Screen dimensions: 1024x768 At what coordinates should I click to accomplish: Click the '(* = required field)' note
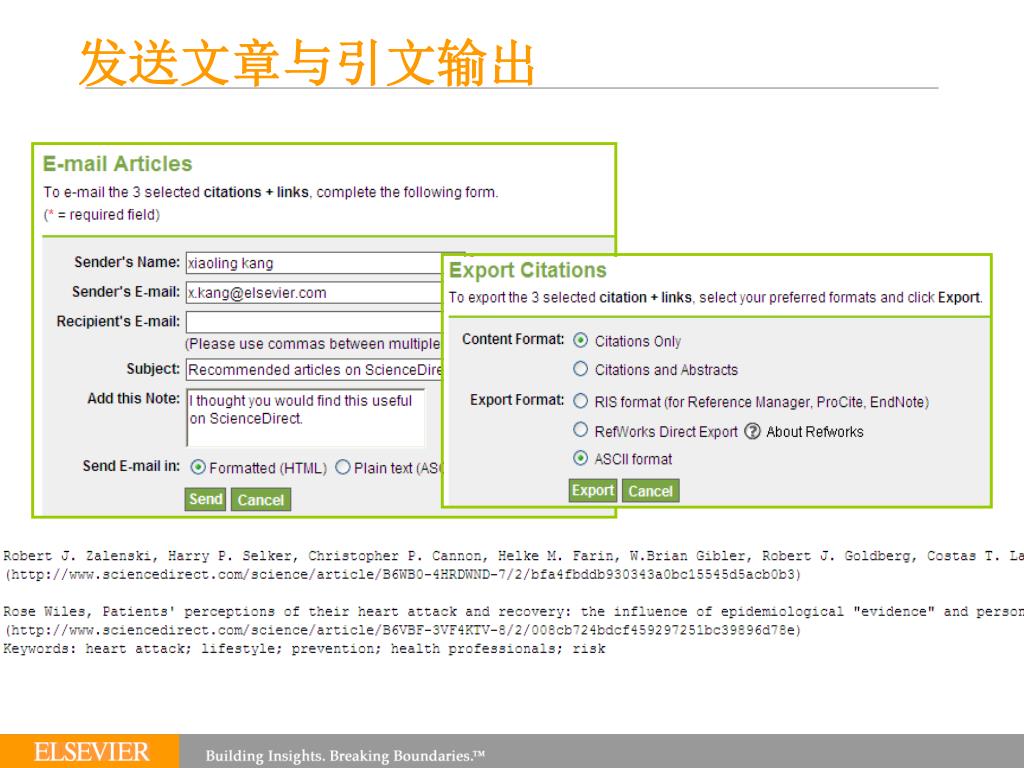point(102,215)
